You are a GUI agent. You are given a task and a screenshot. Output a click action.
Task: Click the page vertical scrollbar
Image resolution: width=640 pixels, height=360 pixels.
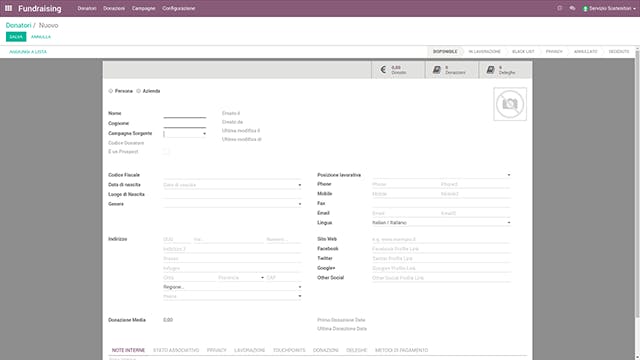(637, 184)
